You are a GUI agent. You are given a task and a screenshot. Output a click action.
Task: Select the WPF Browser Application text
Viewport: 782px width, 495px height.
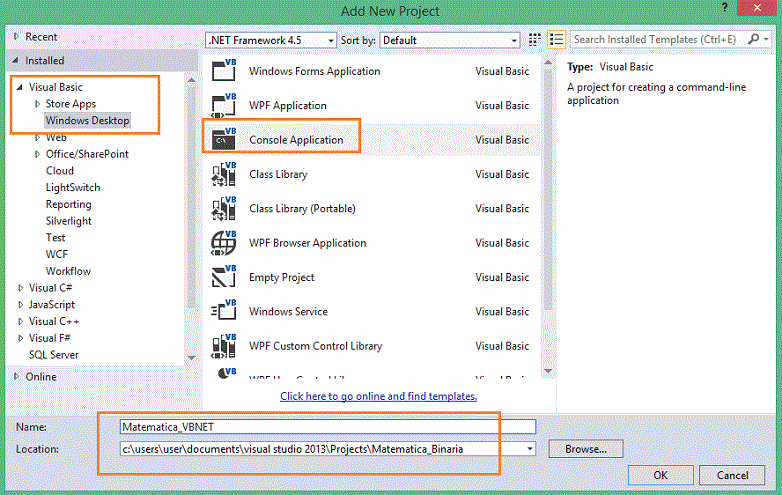308,243
